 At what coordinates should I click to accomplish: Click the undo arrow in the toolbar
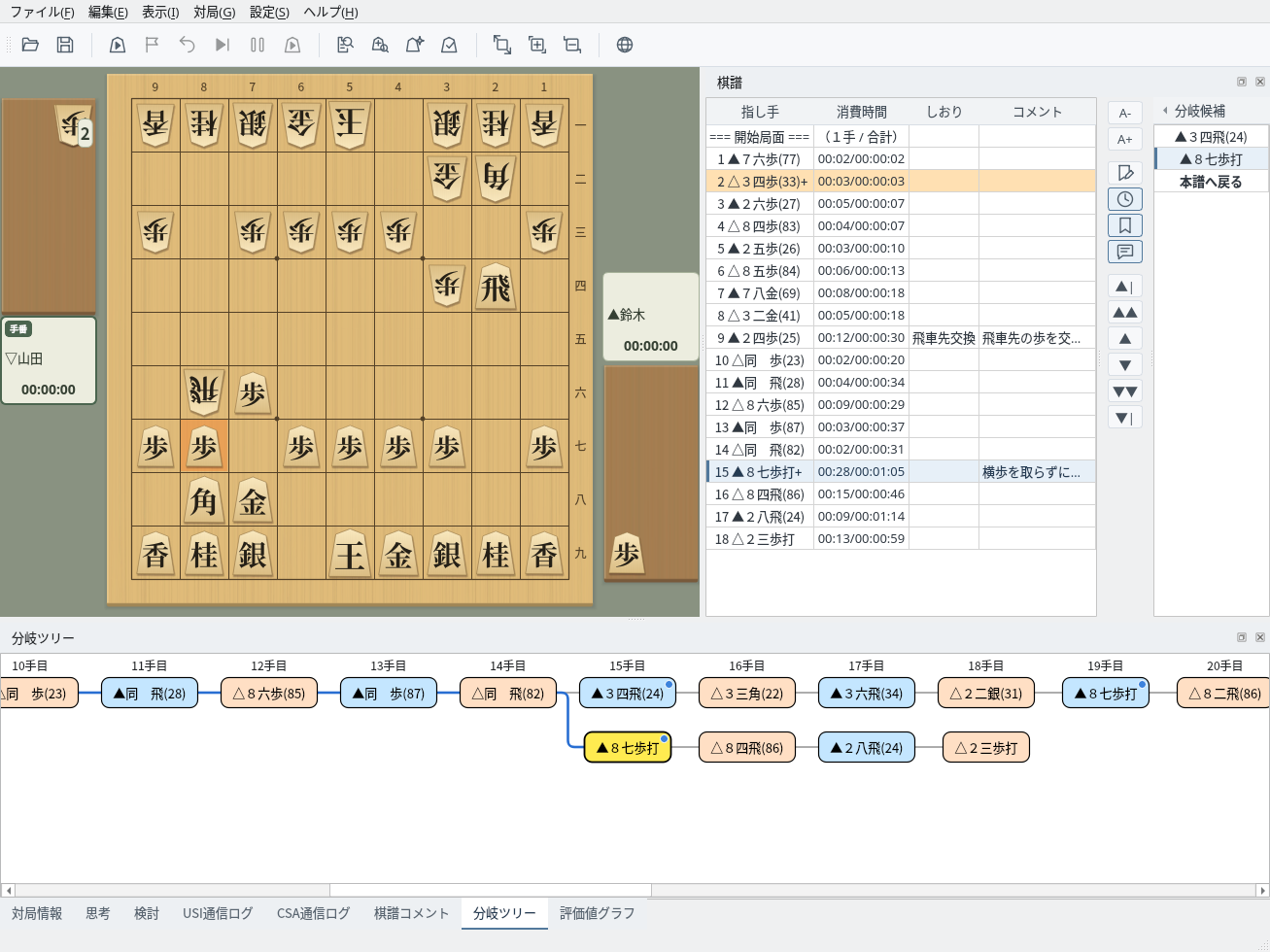(x=187, y=45)
